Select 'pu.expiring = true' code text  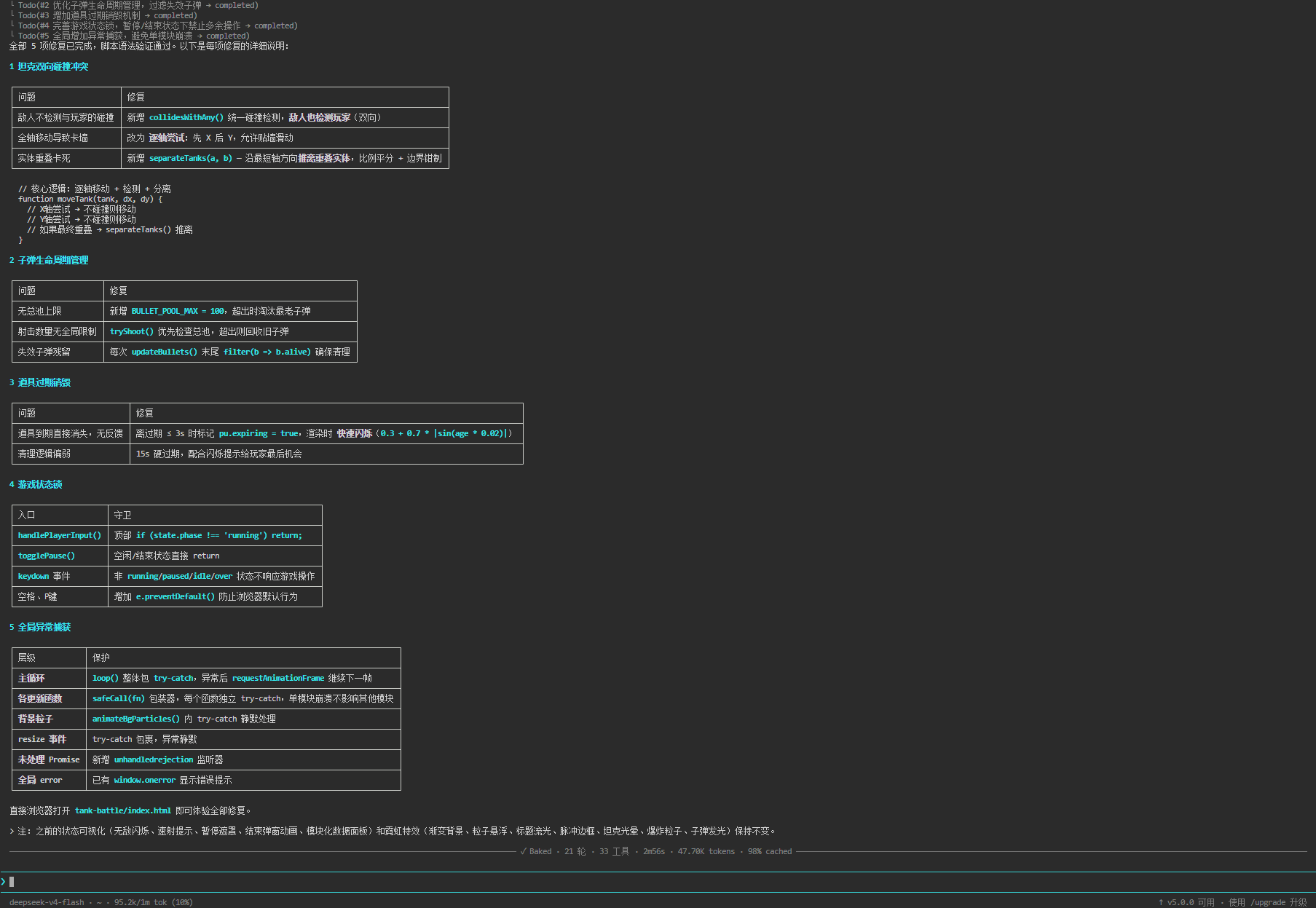pyautogui.click(x=259, y=433)
